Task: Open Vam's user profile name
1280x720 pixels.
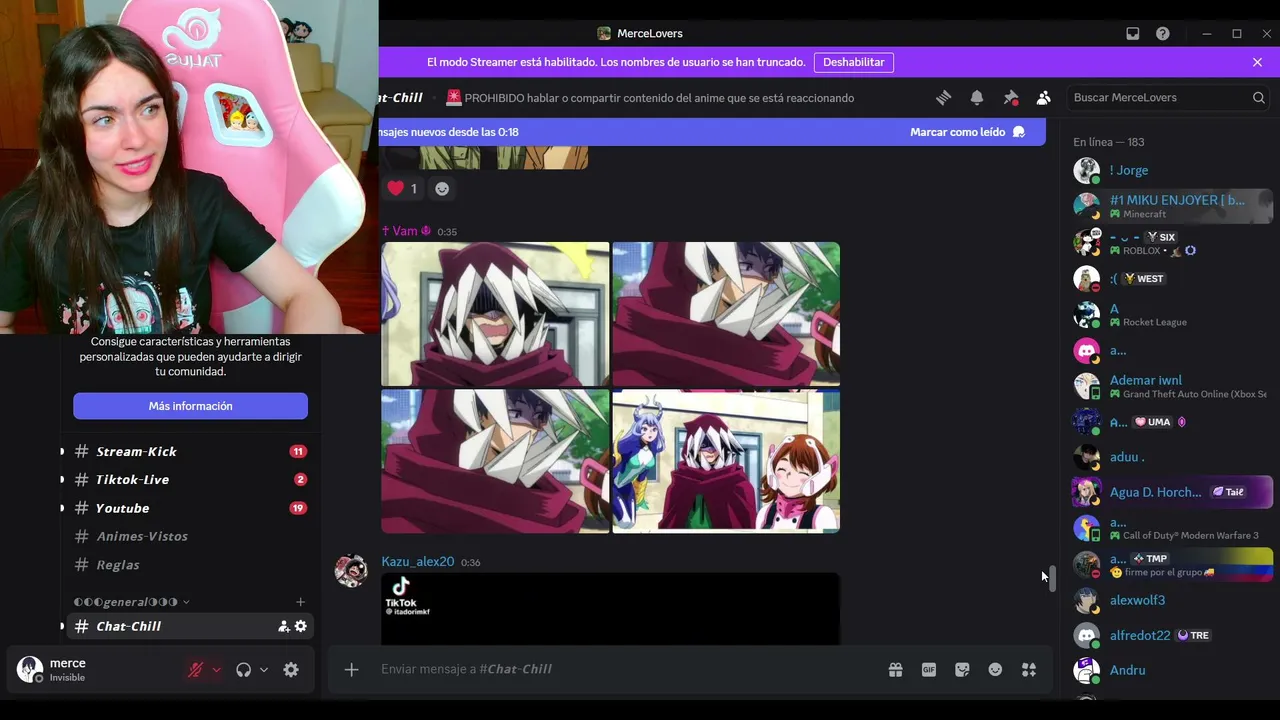Action: tap(405, 231)
